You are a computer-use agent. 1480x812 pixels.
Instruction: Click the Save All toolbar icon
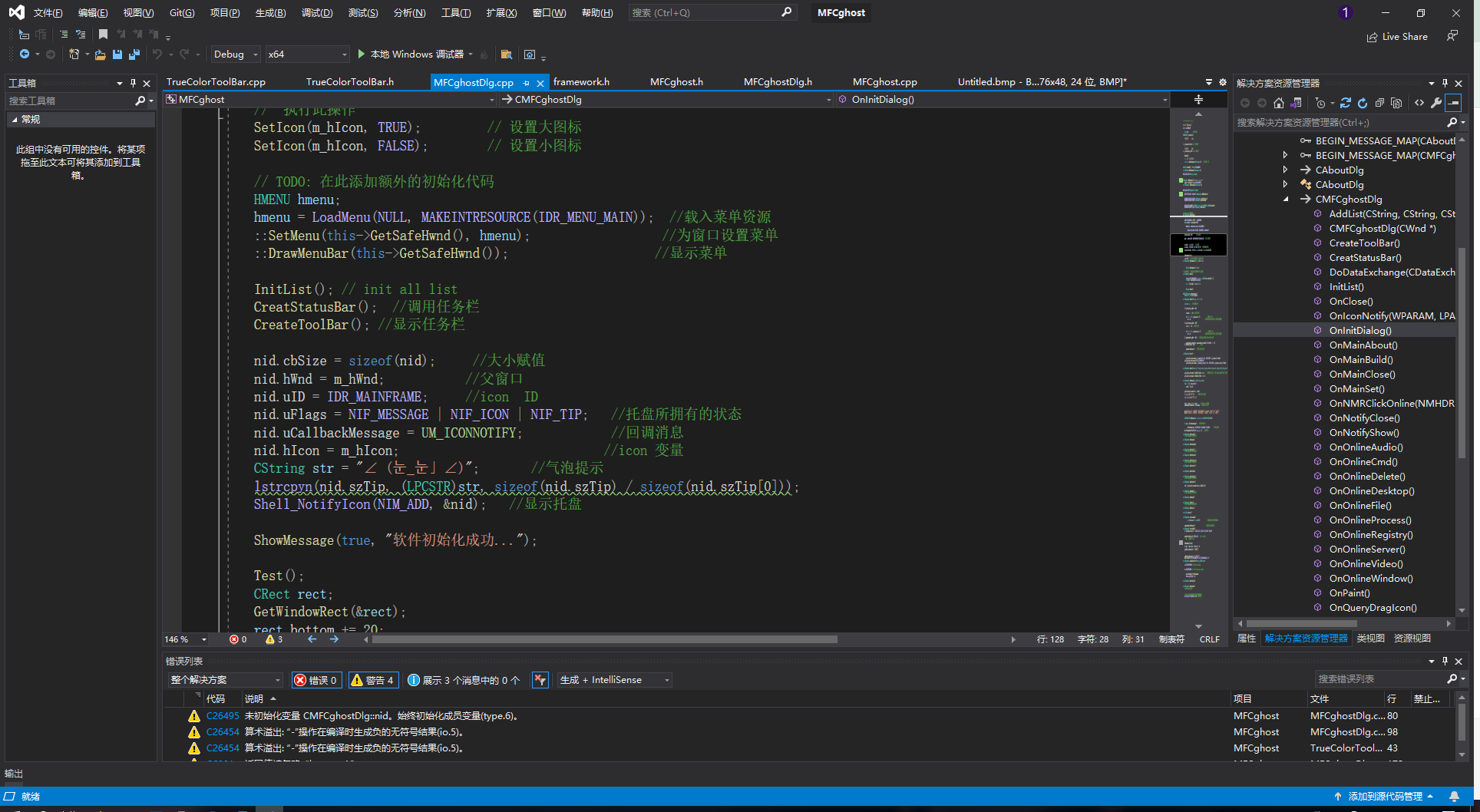(x=134, y=54)
